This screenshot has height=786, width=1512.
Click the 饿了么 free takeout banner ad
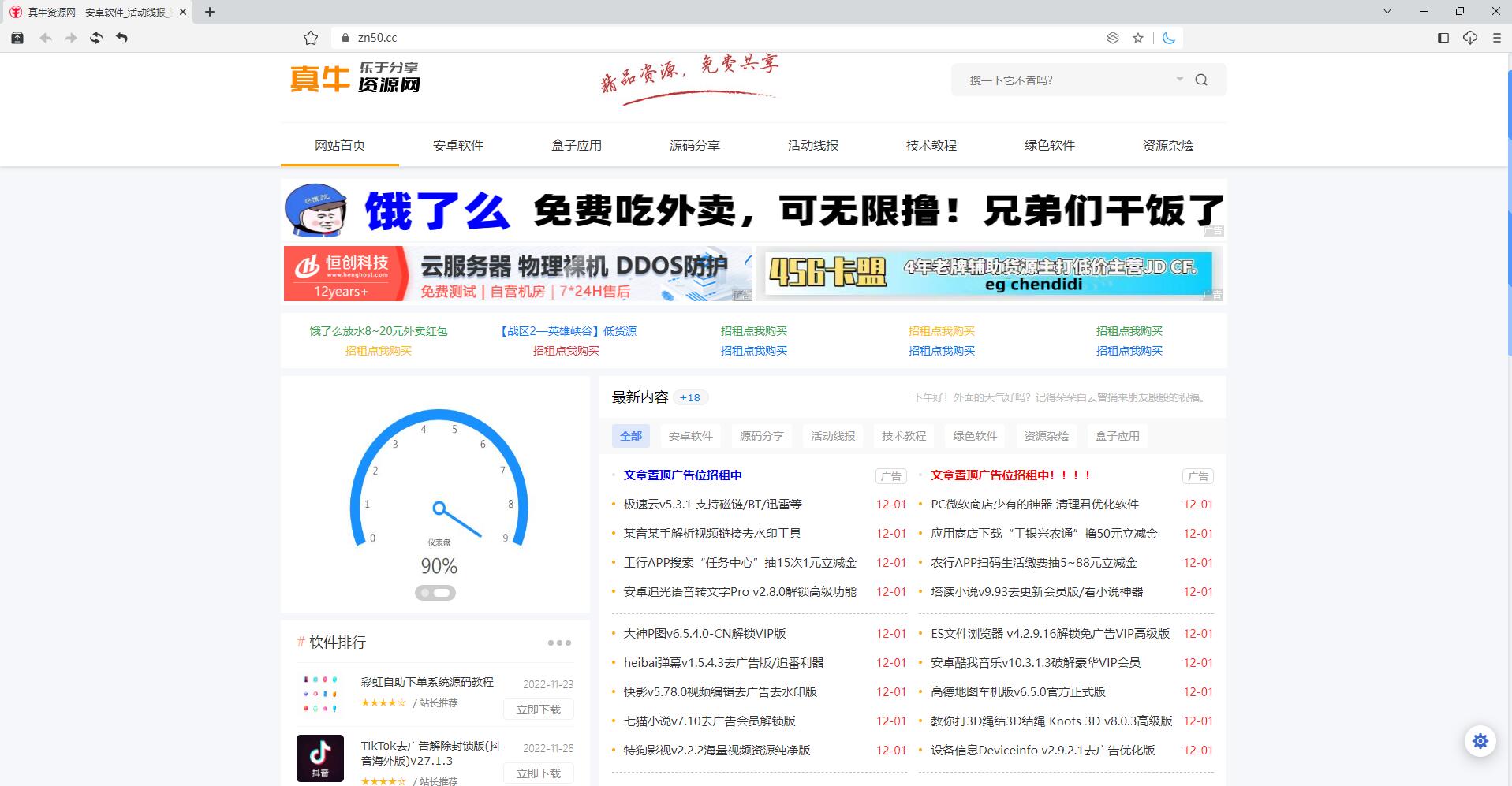point(753,210)
